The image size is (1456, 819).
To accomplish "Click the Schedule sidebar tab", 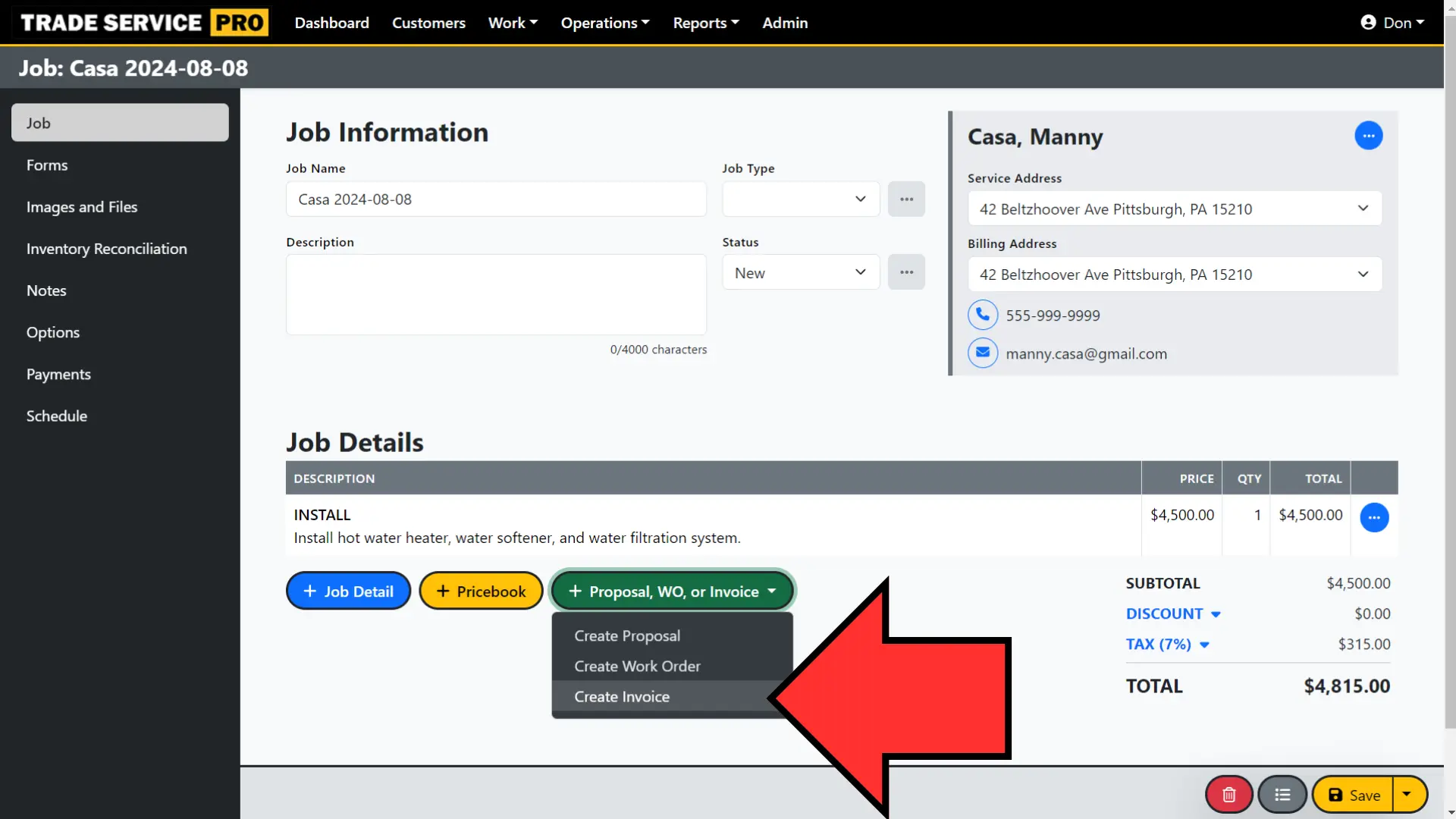I will (x=57, y=415).
